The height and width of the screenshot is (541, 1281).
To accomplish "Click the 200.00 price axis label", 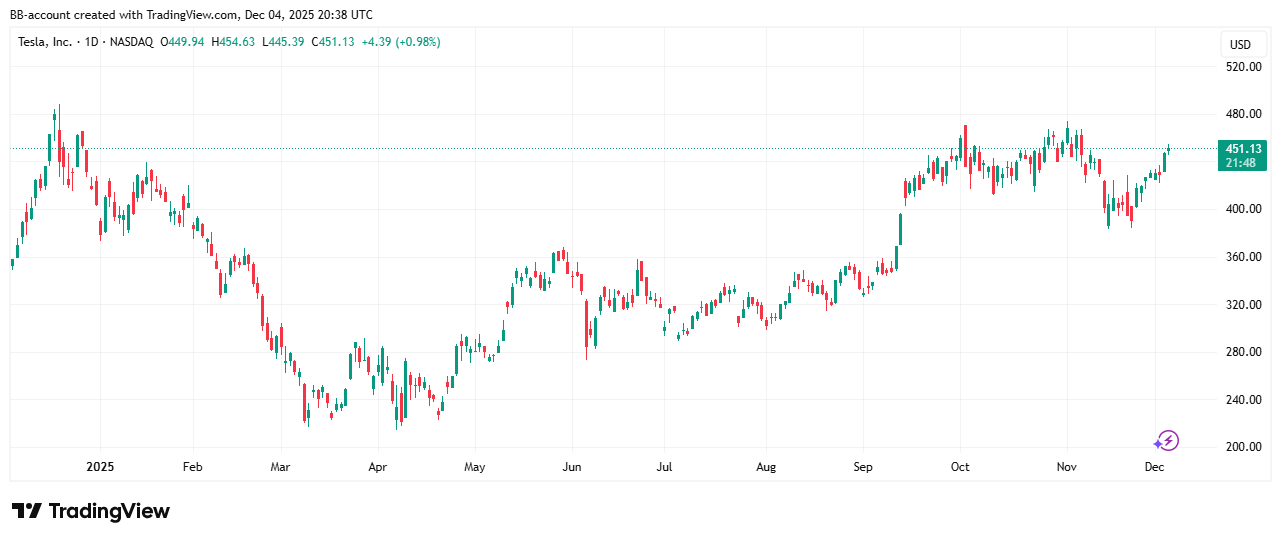I will (x=1244, y=447).
